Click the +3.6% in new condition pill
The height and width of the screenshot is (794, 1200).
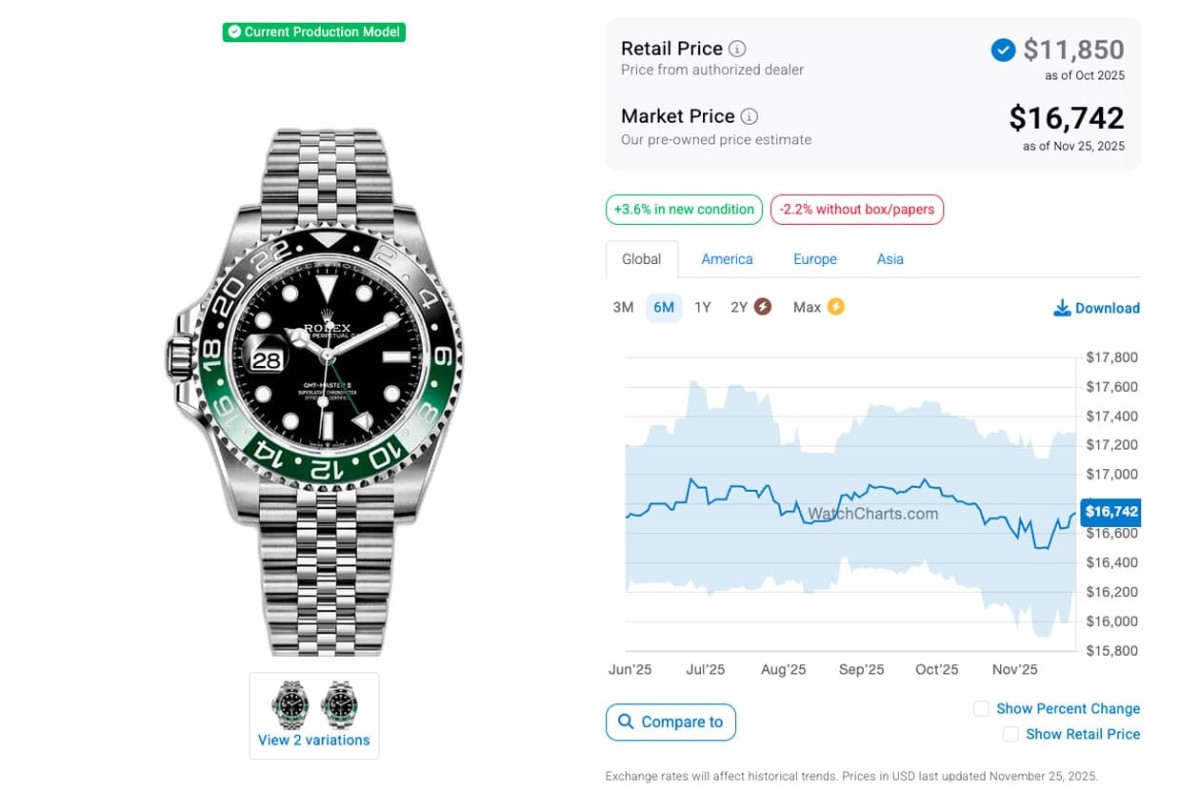(684, 209)
